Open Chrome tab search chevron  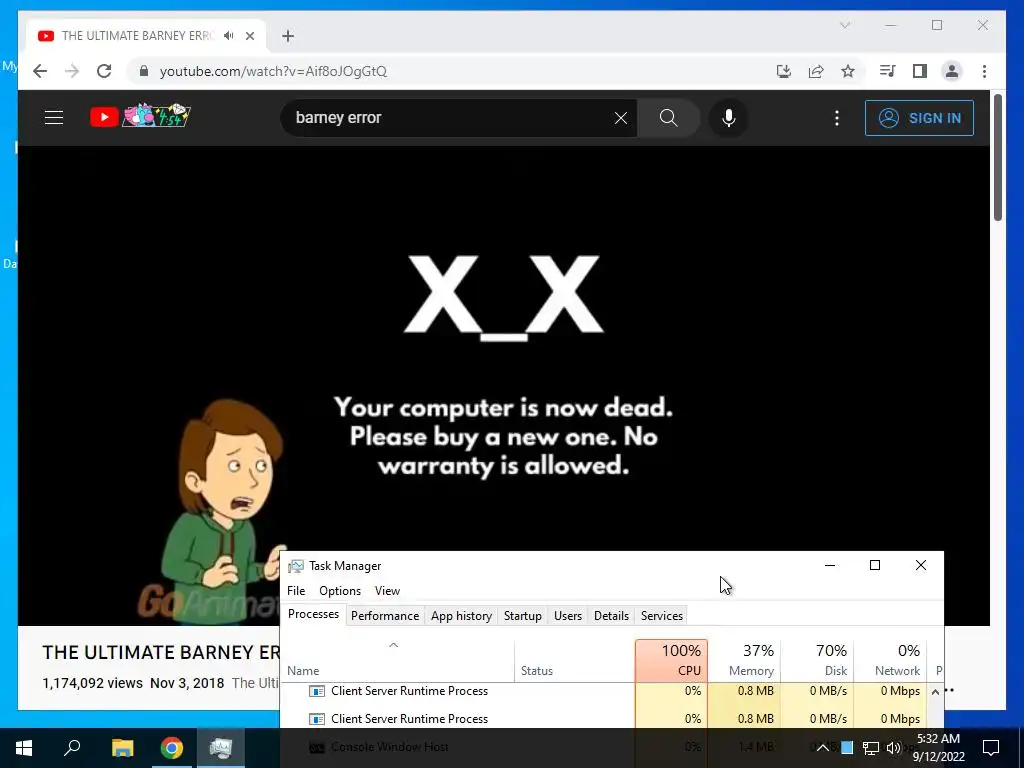844,25
